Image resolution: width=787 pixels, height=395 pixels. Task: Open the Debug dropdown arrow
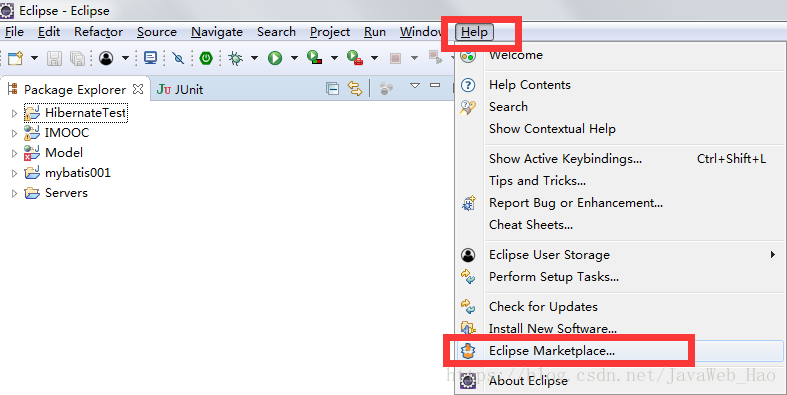(254, 58)
